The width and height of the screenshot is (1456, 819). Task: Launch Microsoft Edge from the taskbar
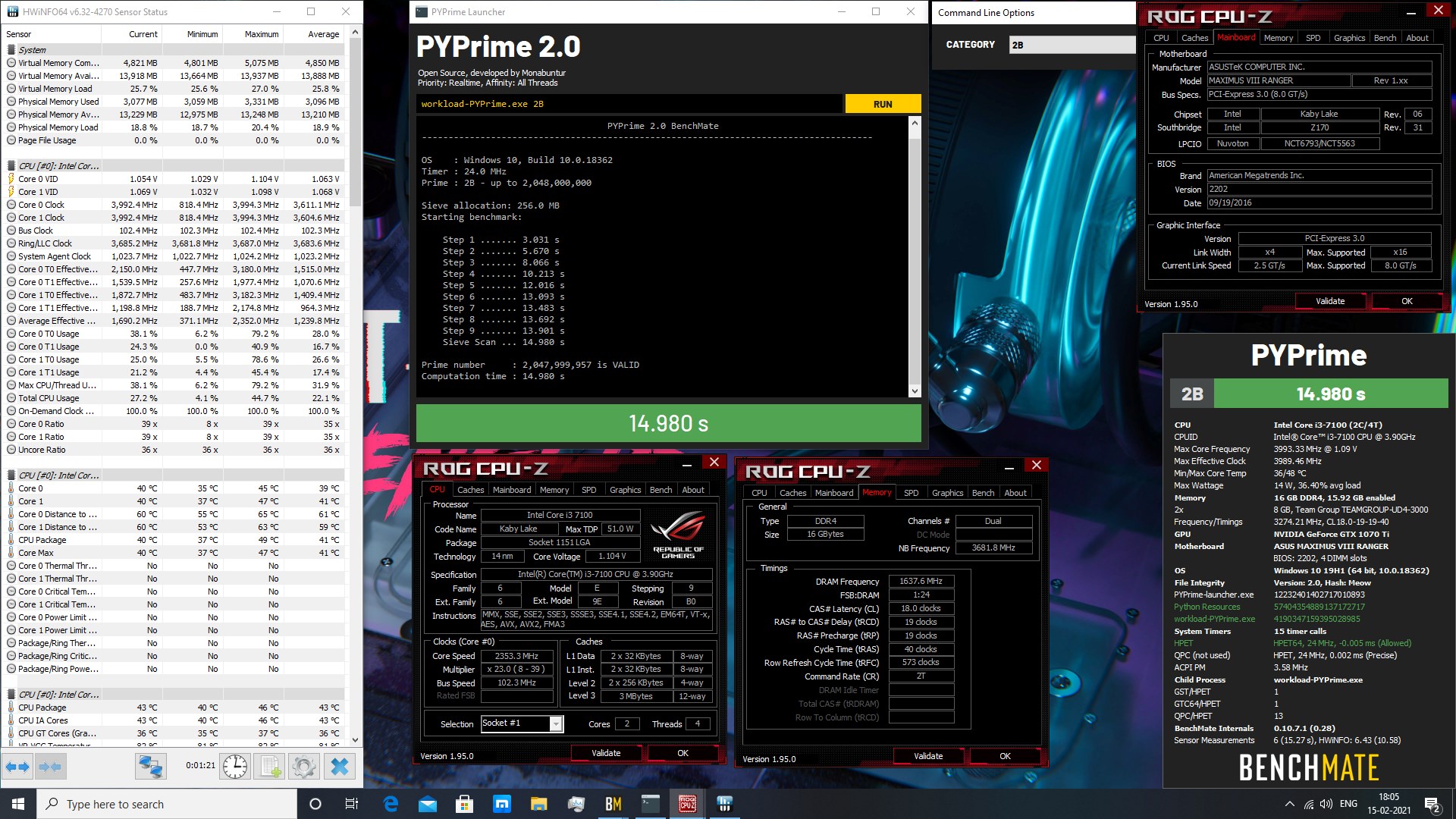[391, 804]
